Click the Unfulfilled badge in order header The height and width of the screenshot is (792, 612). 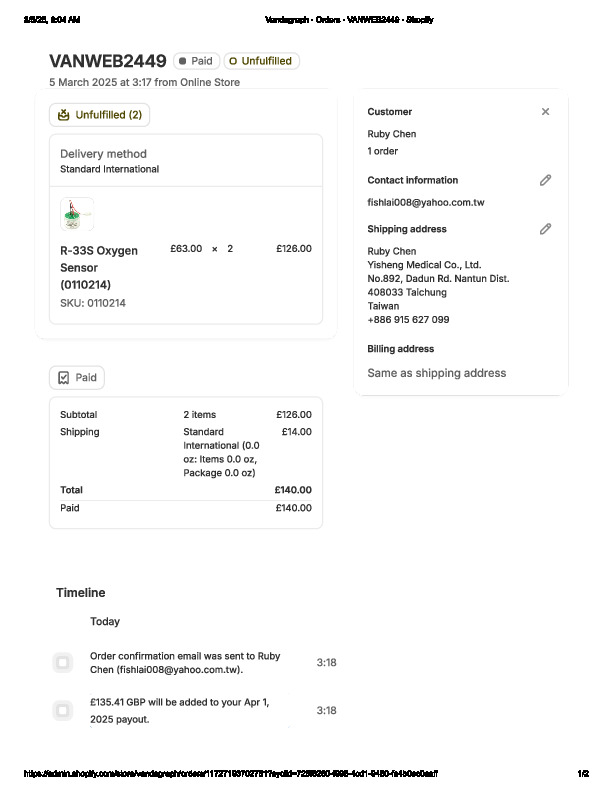[x=261, y=61]
